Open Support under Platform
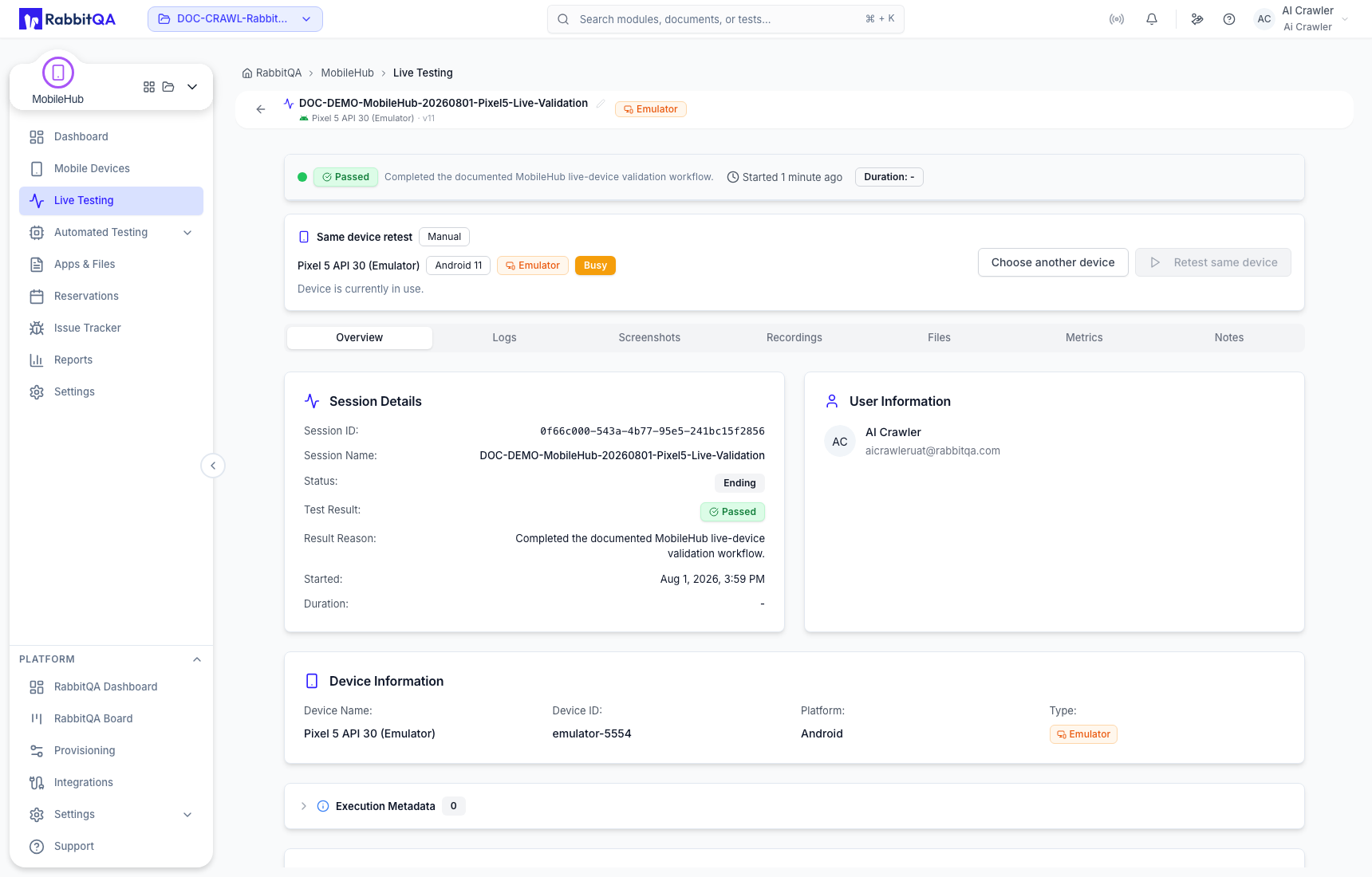The image size is (1372, 877). [111, 847]
